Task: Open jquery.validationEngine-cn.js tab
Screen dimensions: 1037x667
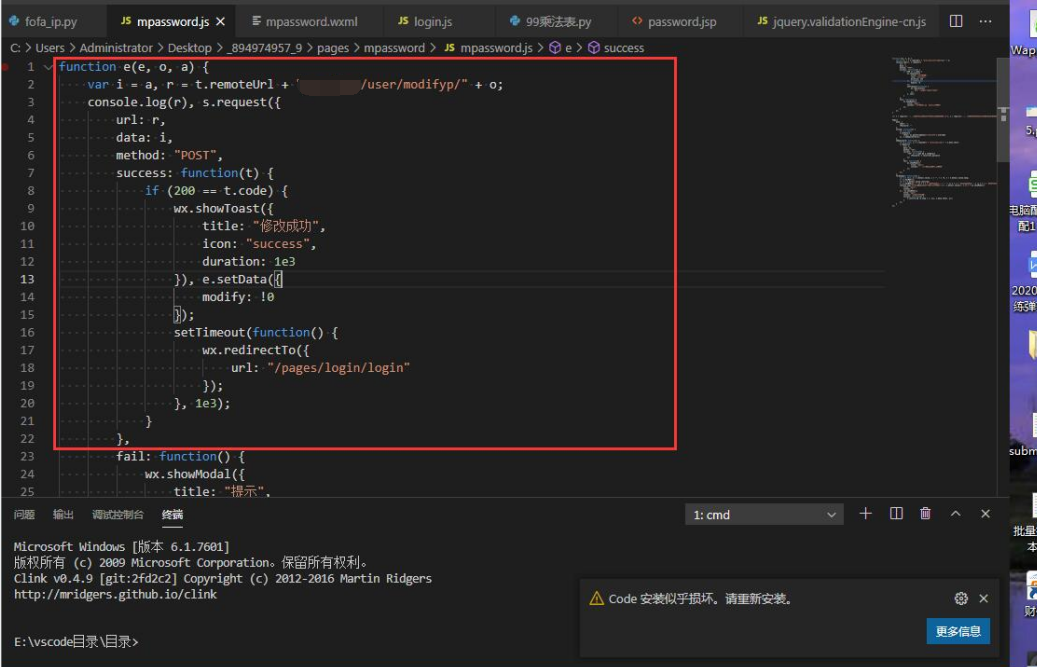Action: tap(841, 22)
